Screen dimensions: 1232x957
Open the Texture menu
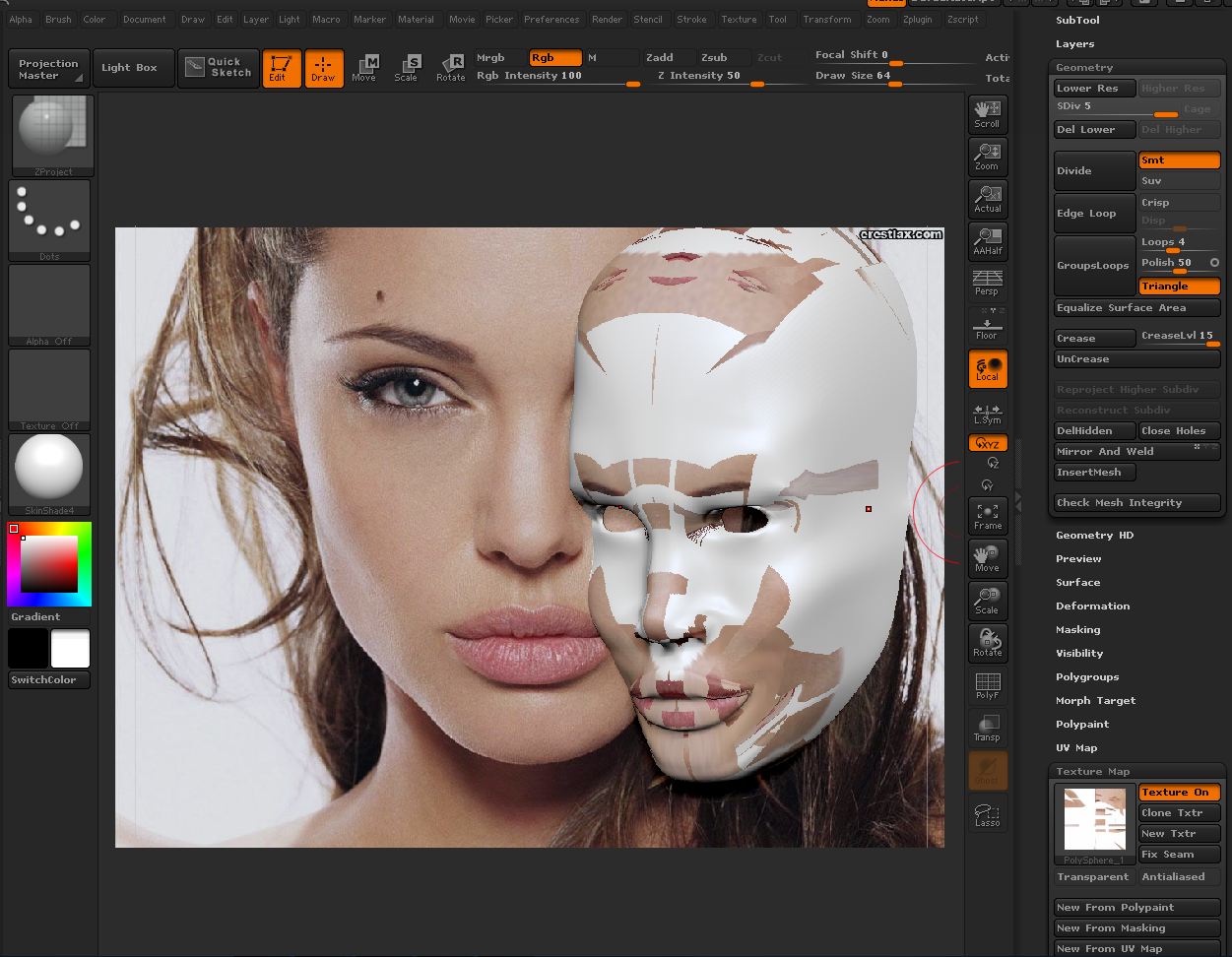click(x=739, y=20)
